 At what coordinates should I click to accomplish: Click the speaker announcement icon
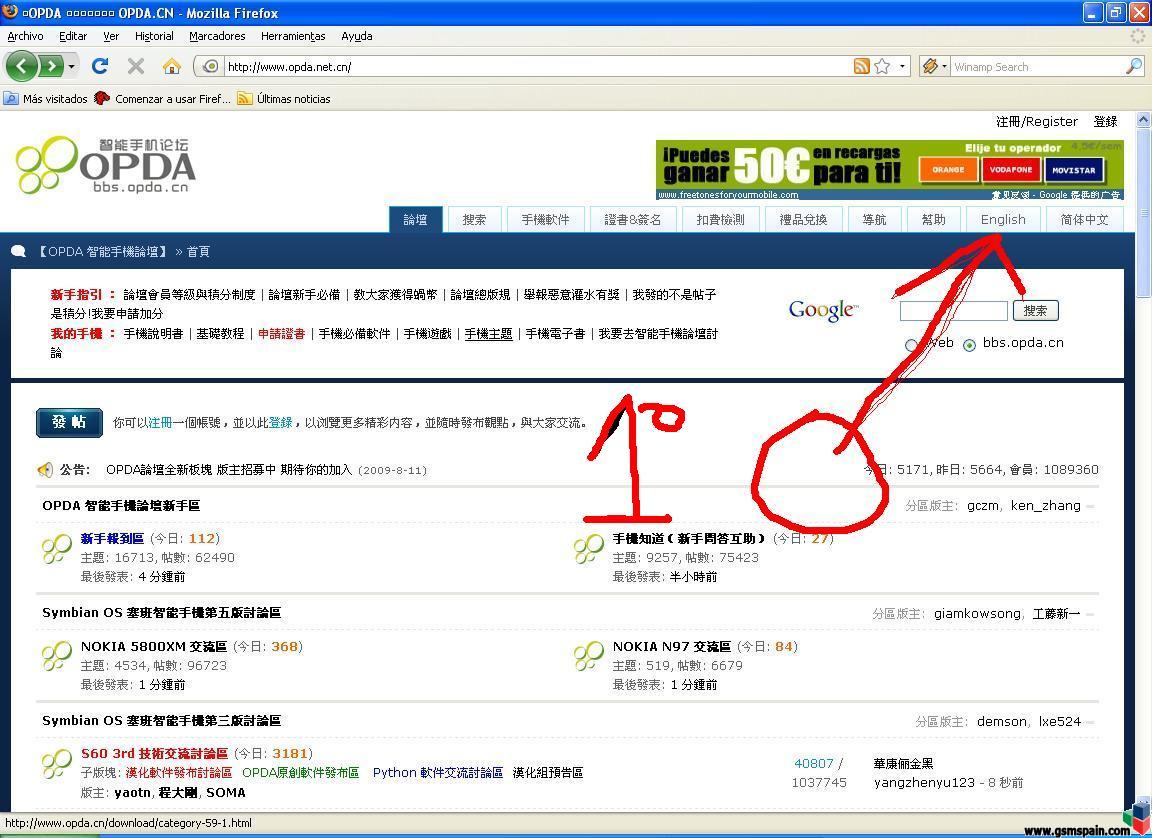(x=45, y=469)
